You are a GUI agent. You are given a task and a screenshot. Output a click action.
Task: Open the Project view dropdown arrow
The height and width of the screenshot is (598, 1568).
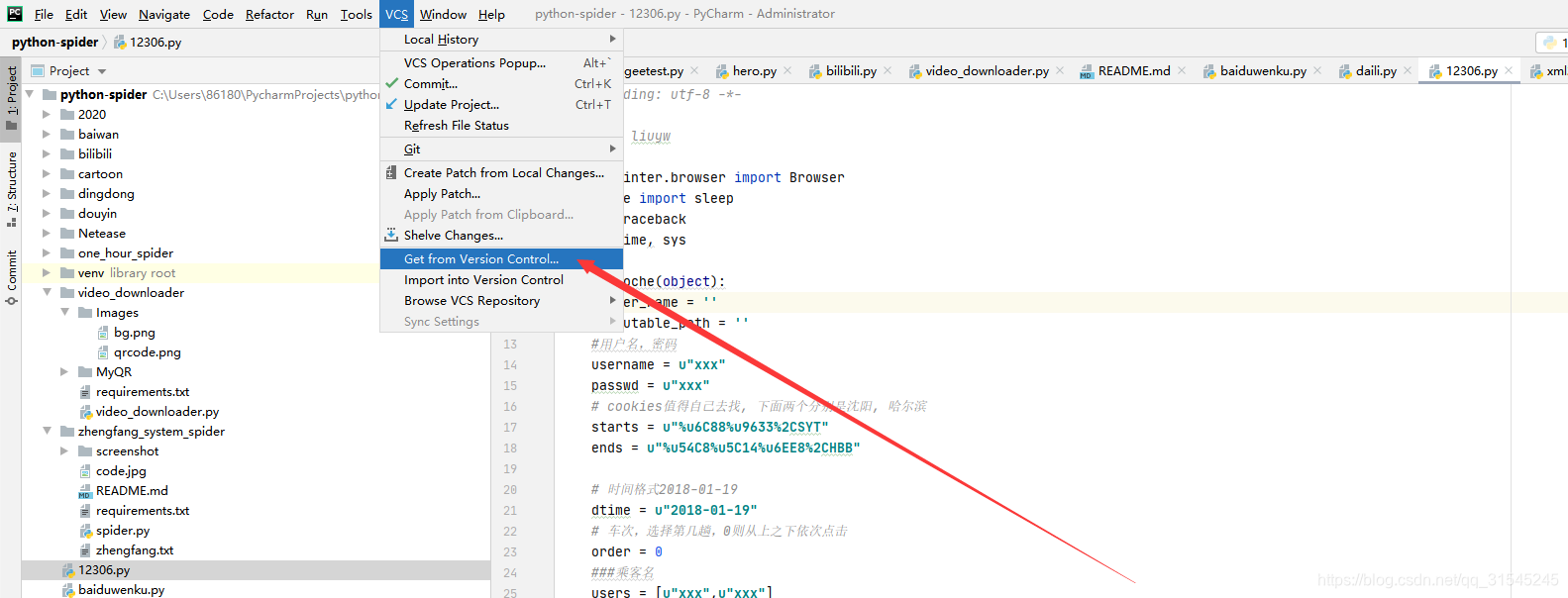coord(102,71)
